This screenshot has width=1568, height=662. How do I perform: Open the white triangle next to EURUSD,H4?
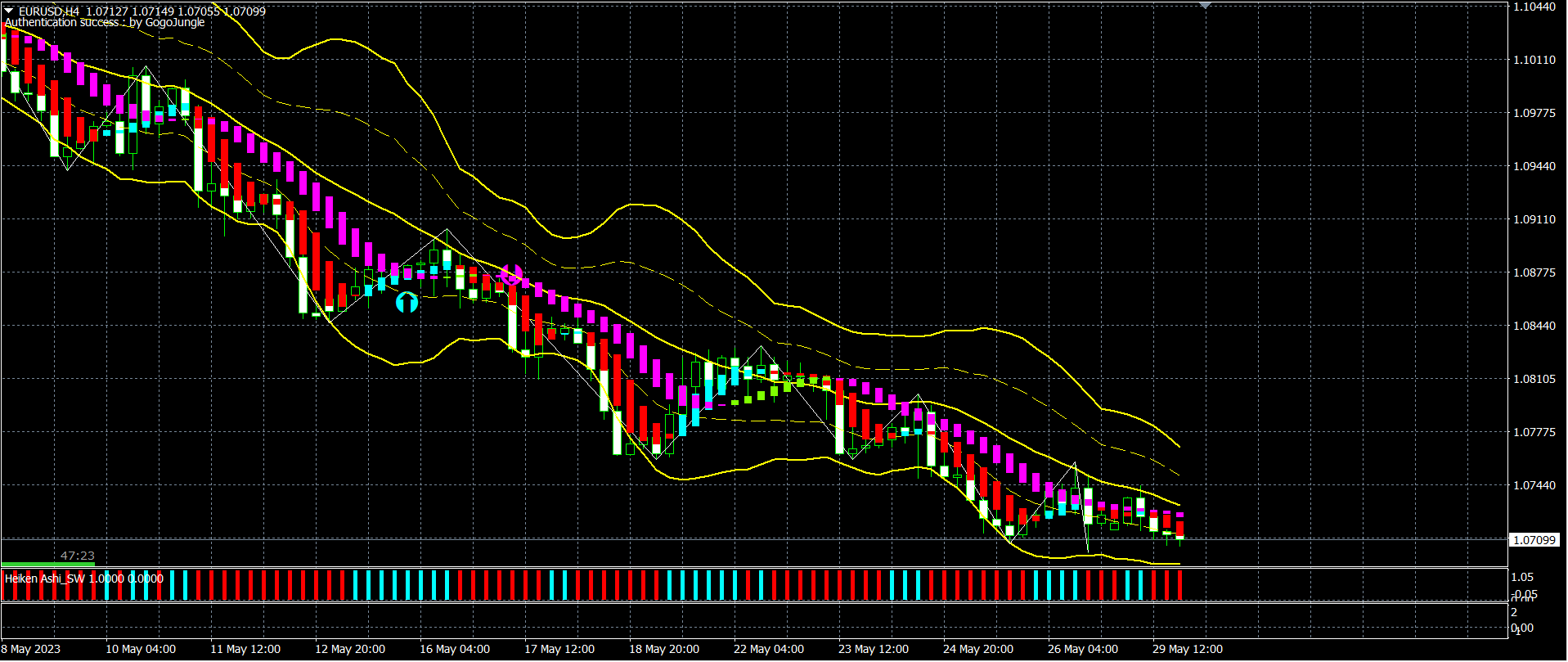point(8,11)
